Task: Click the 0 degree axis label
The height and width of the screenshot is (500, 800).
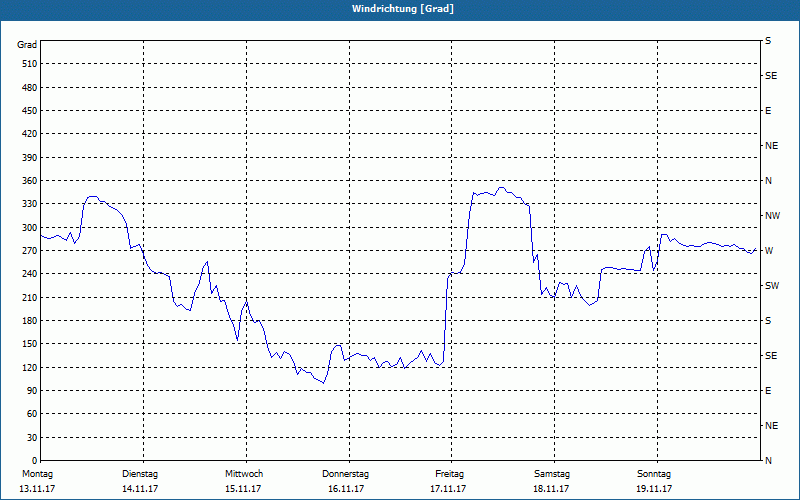Action: (x=34, y=461)
